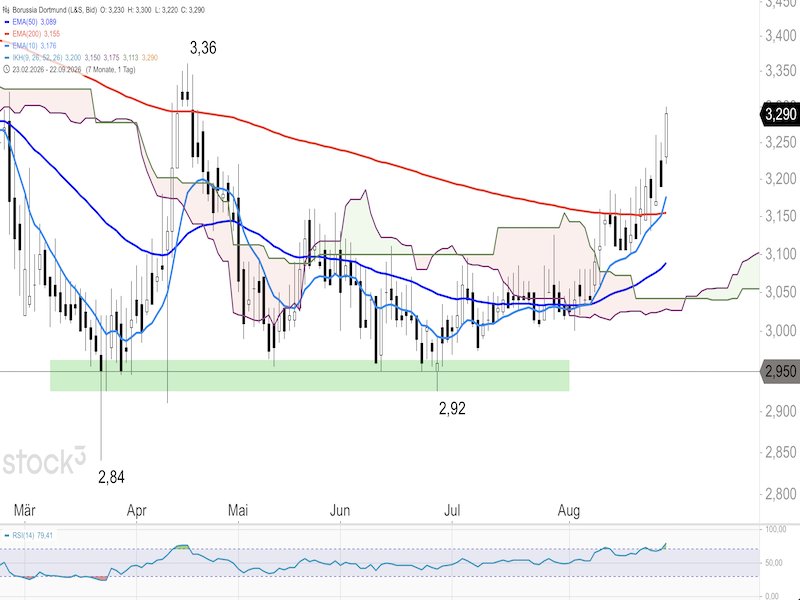Click the EMA(50) blue legend marker
Image resolution: width=800 pixels, height=600 pixels.
tap(6, 22)
